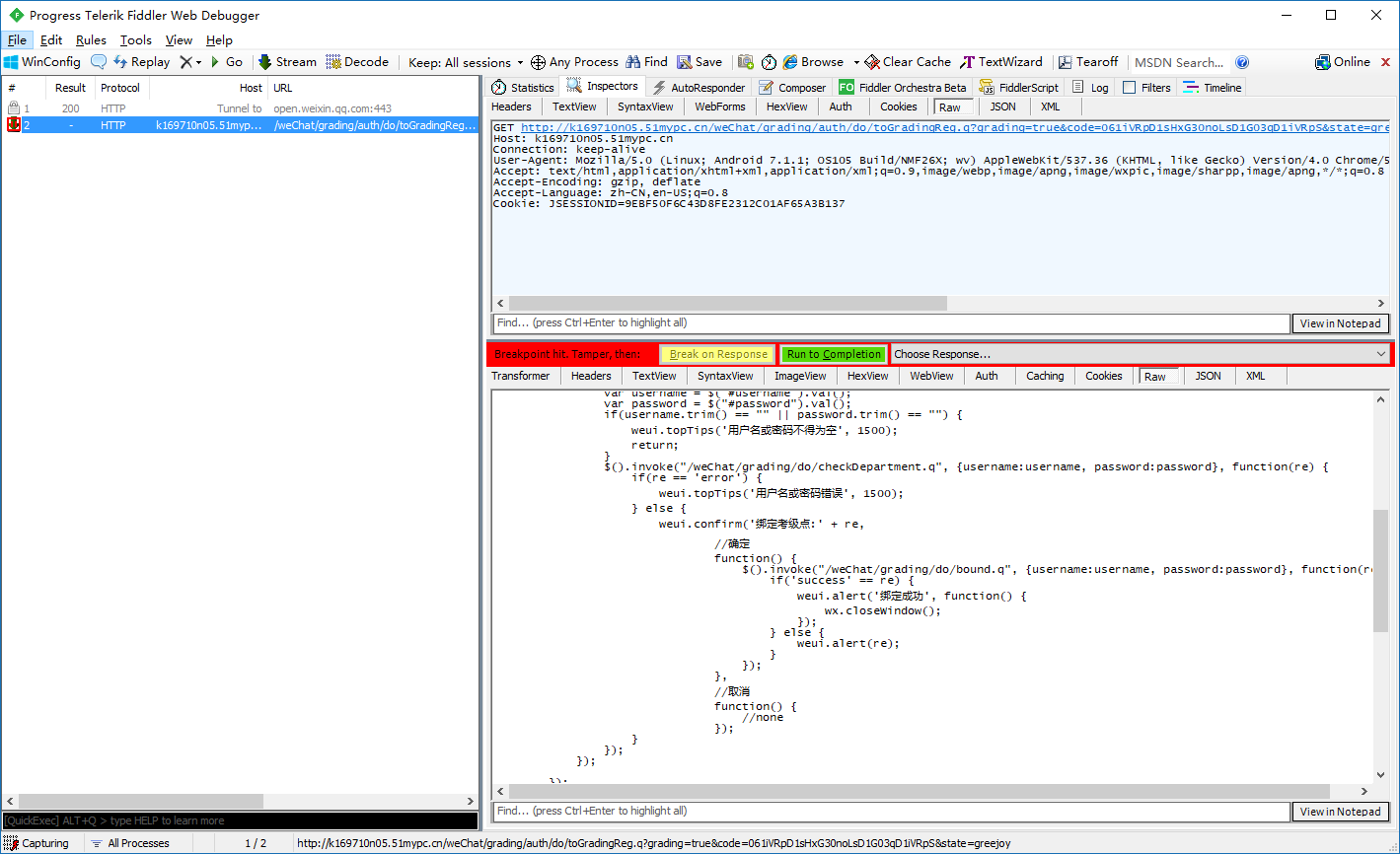The width and height of the screenshot is (1400, 854).
Task: Close the toolbar with the red X
Action: pos(1385,62)
